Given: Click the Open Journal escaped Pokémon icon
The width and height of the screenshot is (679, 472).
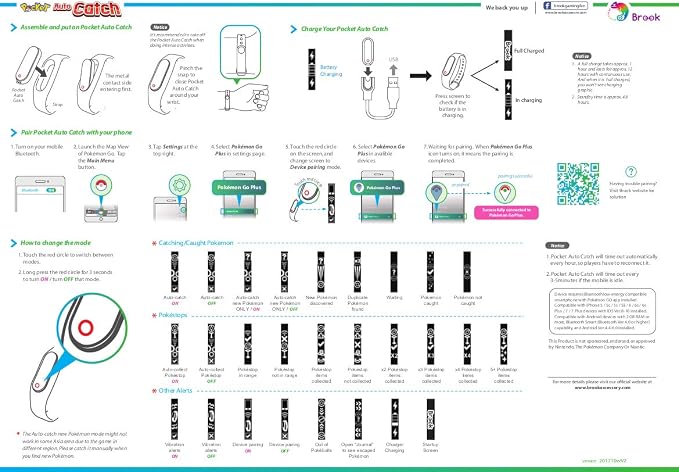Looking at the screenshot, I should tap(357, 419).
